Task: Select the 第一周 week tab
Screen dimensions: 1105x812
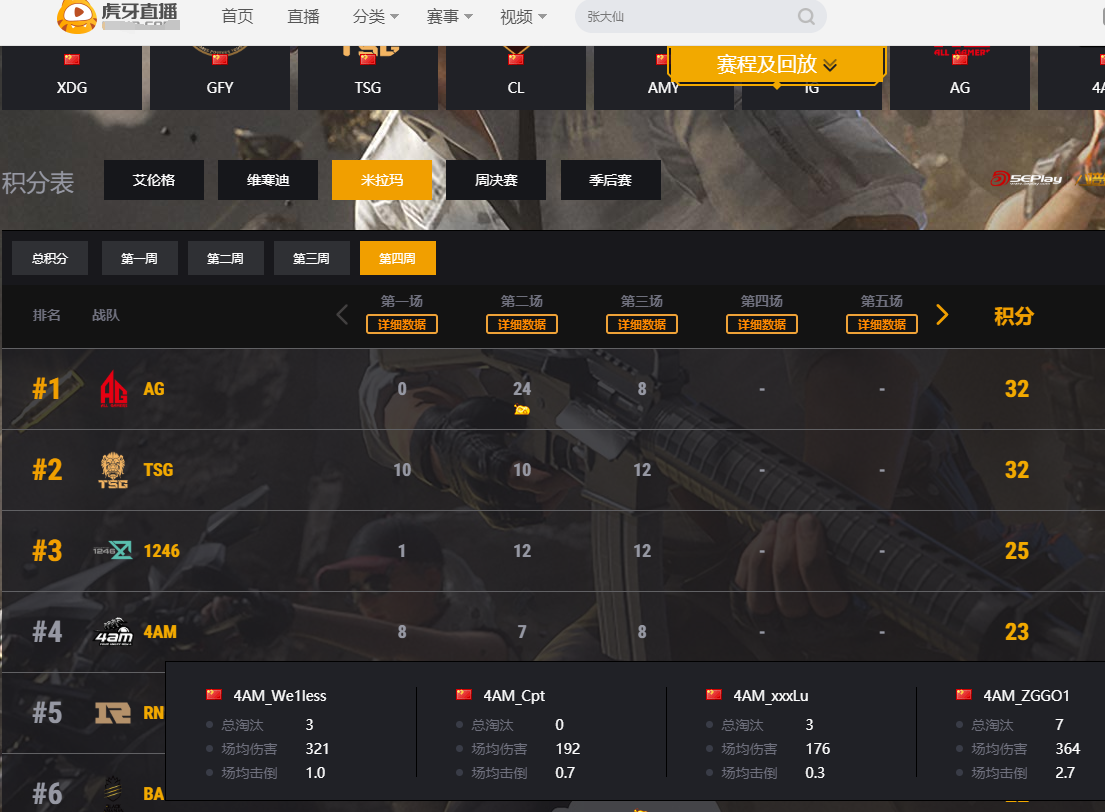Action: click(140, 258)
